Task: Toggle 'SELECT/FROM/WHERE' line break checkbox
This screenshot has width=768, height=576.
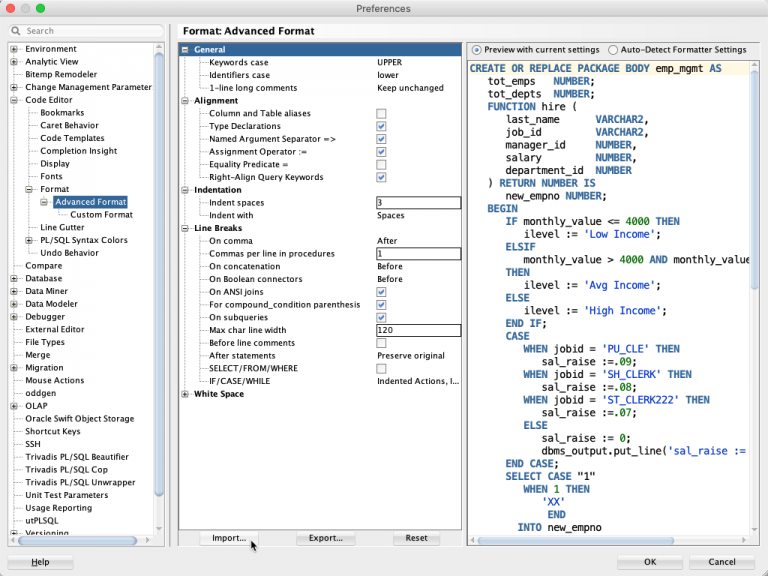Action: [381, 368]
